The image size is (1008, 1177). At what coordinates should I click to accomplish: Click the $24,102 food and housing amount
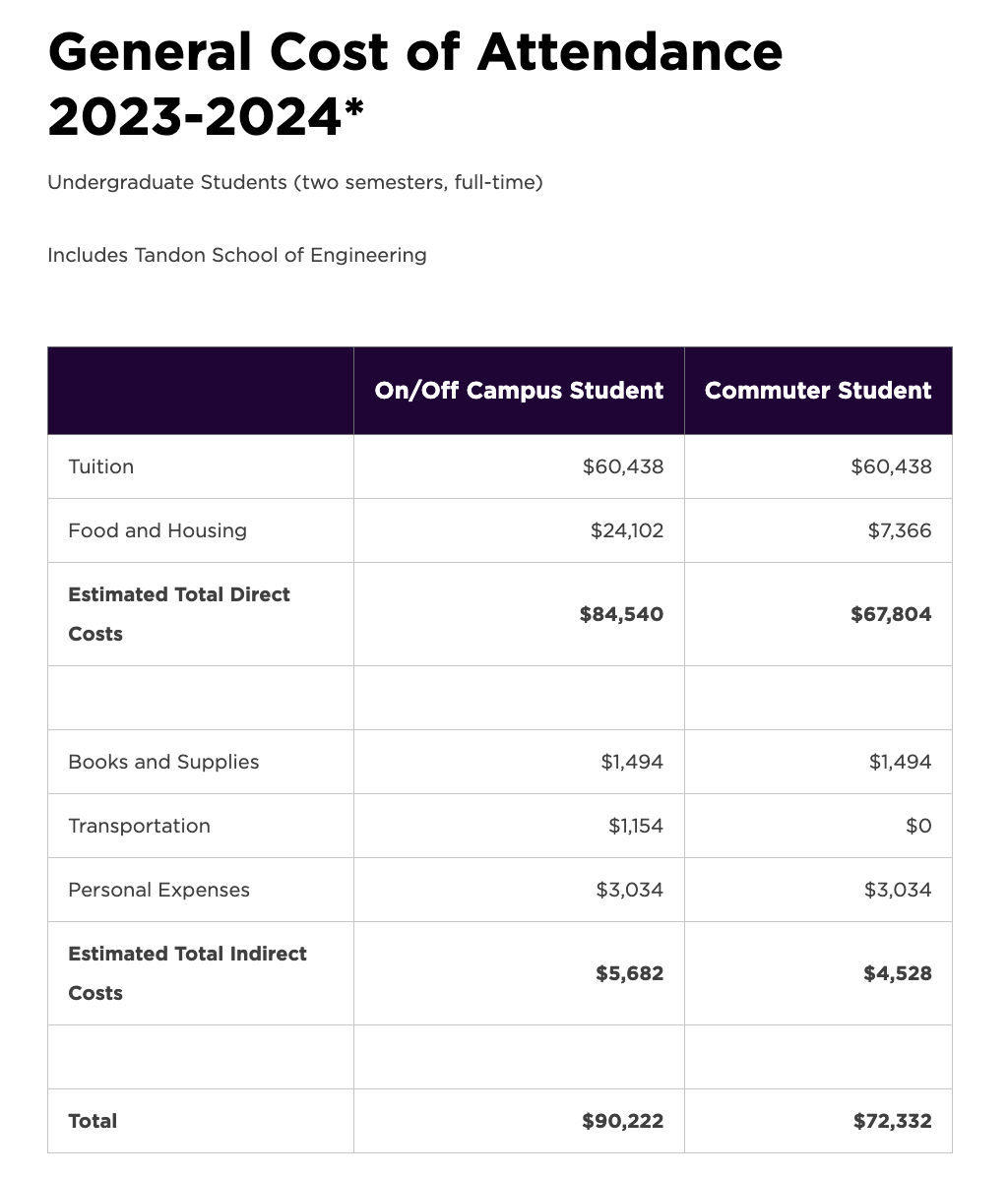tap(627, 530)
